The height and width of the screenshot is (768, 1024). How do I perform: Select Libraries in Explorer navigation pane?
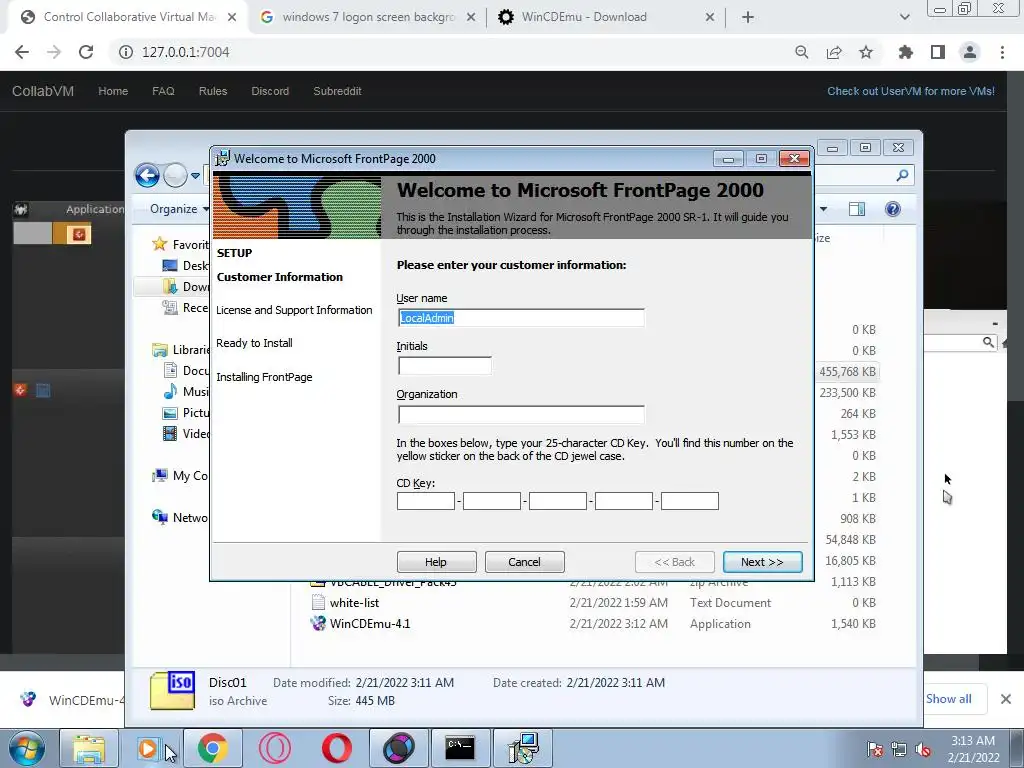pos(181,350)
